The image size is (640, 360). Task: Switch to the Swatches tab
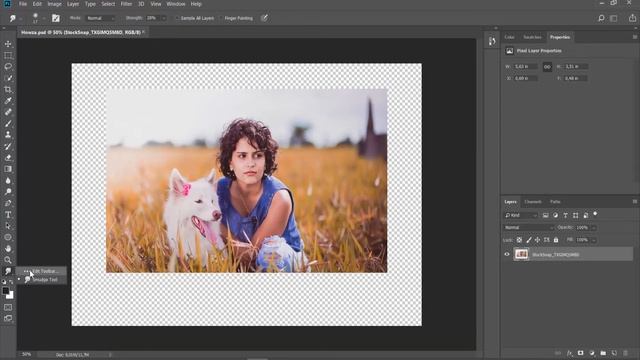point(532,37)
